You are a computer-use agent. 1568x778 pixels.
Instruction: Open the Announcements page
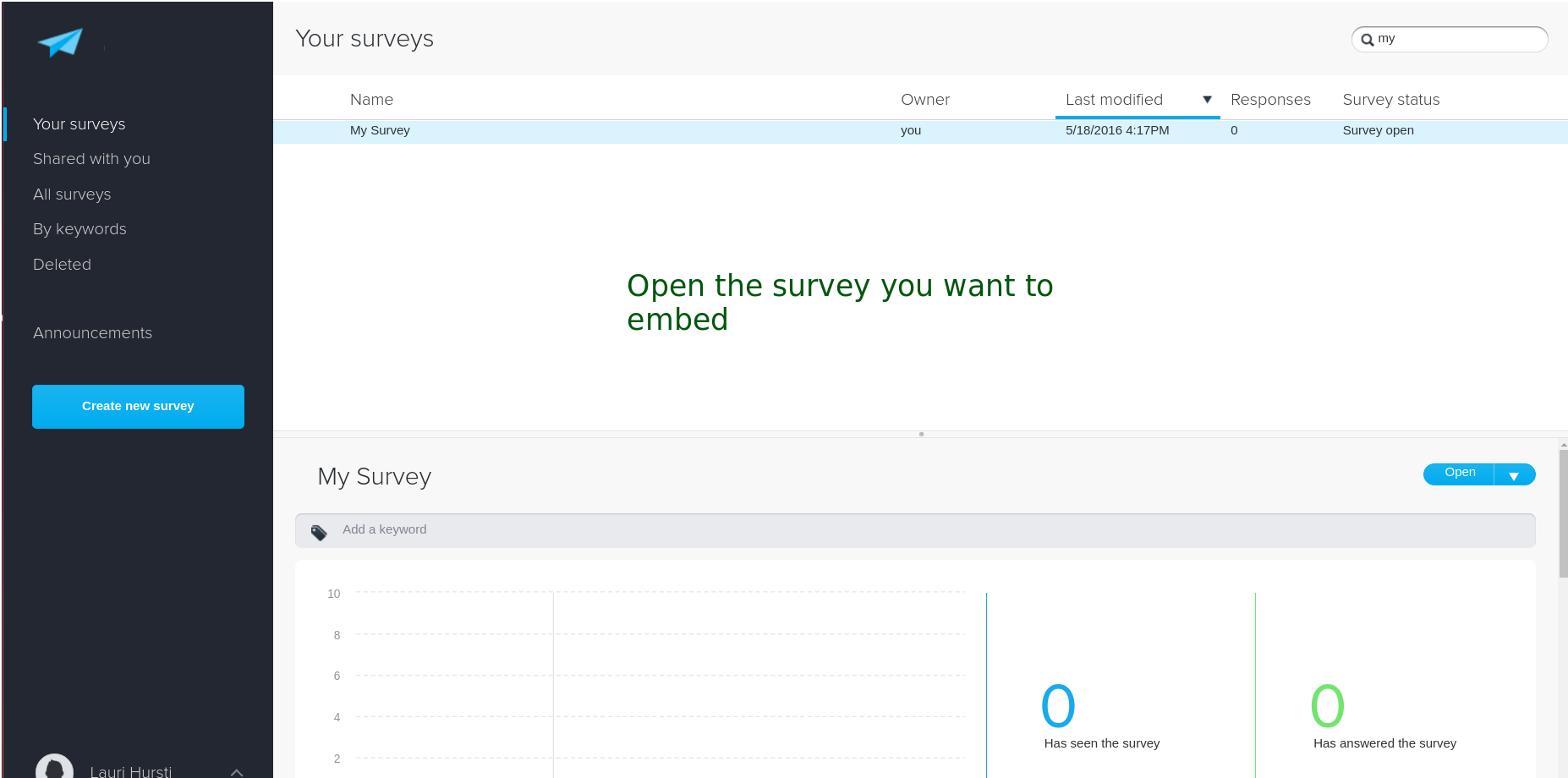click(x=92, y=333)
